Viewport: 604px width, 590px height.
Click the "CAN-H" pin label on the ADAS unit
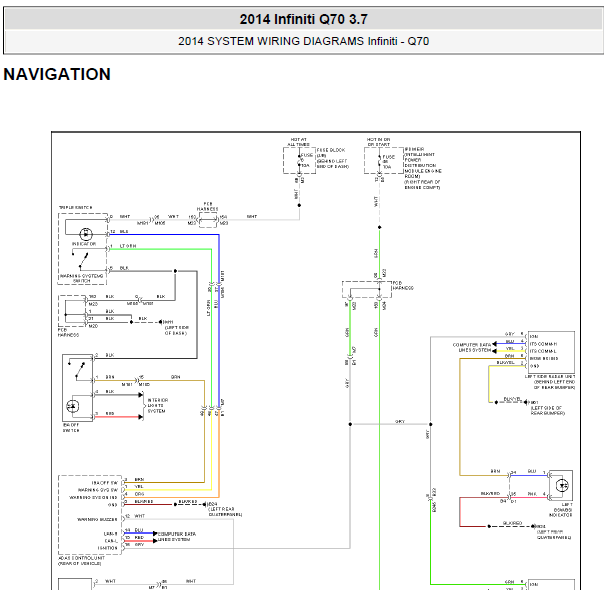[x=111, y=533]
